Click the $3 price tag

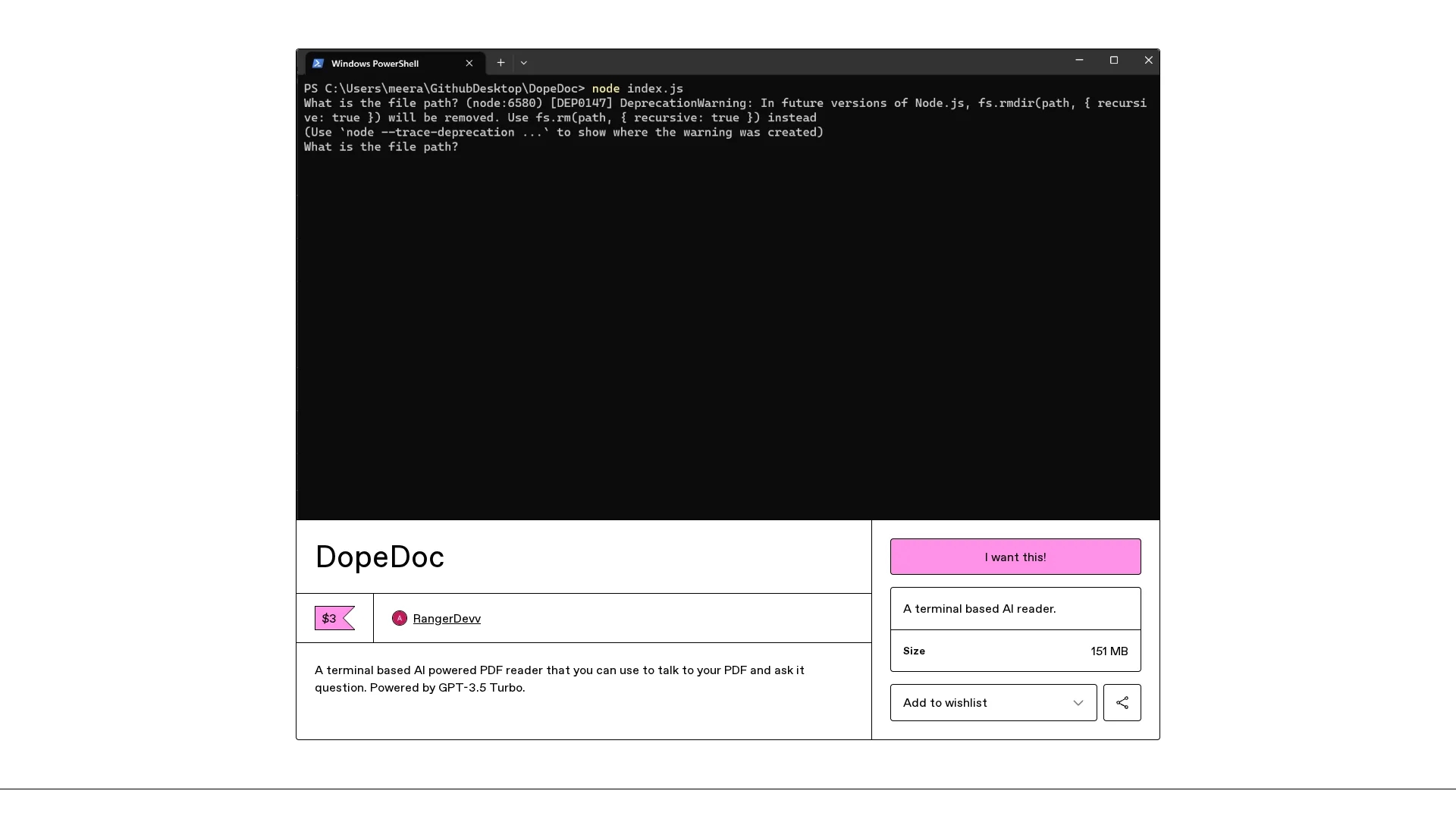334,618
